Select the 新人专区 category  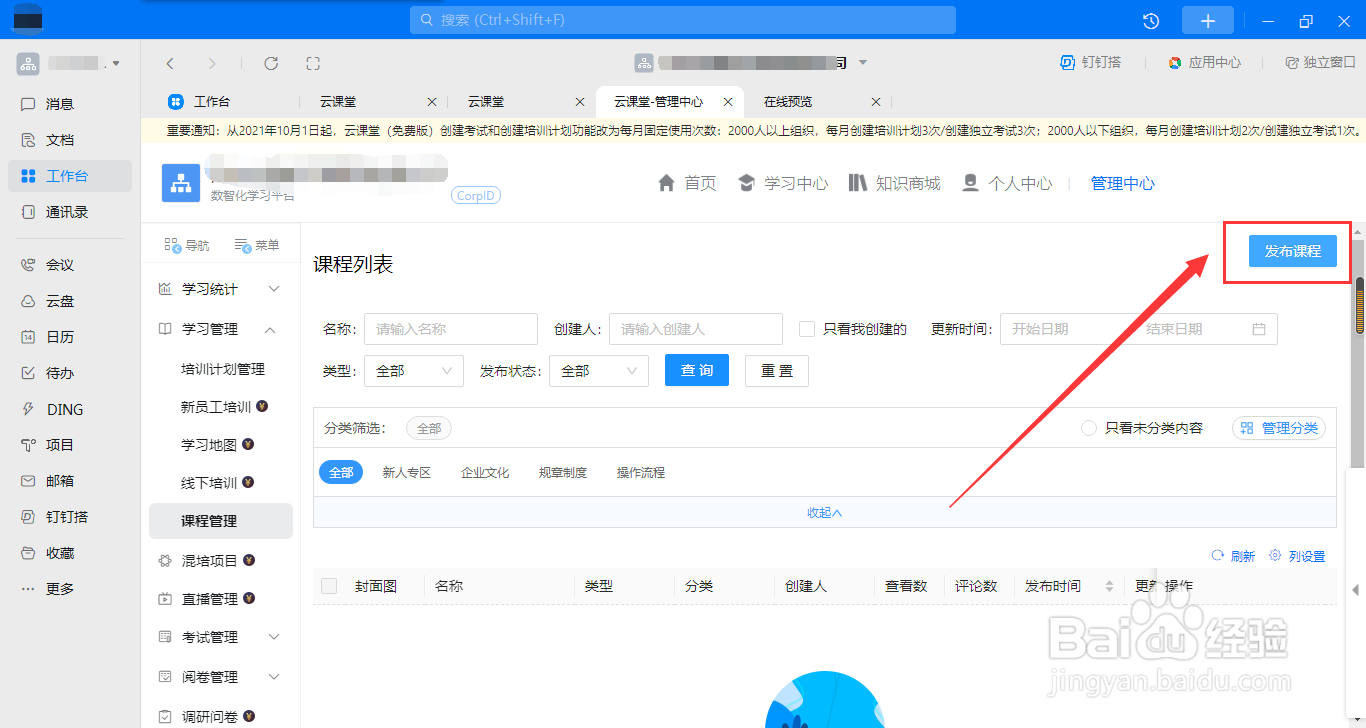point(406,472)
